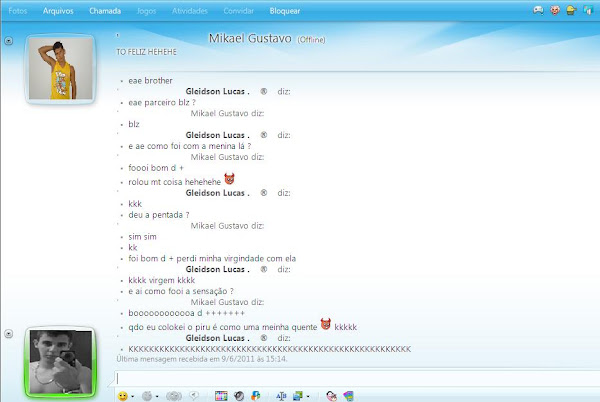Open the background picker dropdown arrow
The height and width of the screenshot is (402, 600).
tap(308, 396)
